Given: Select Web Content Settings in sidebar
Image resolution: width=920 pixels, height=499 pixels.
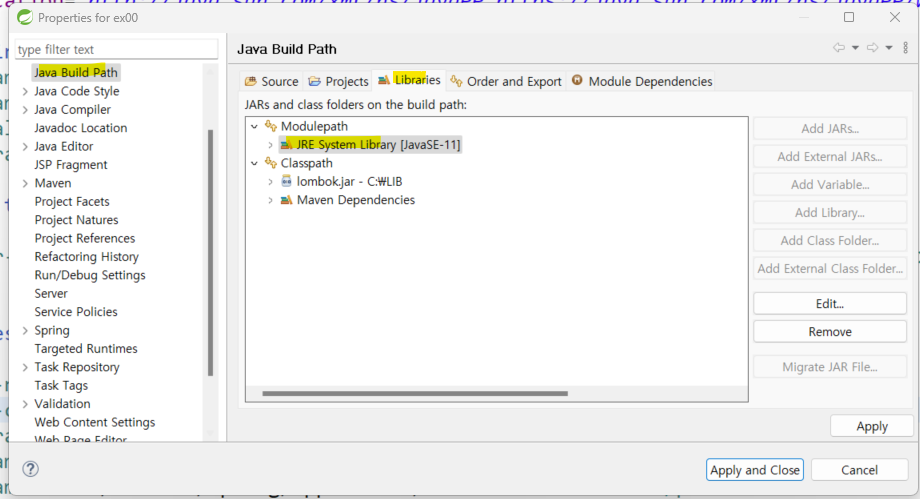Looking at the screenshot, I should [94, 422].
